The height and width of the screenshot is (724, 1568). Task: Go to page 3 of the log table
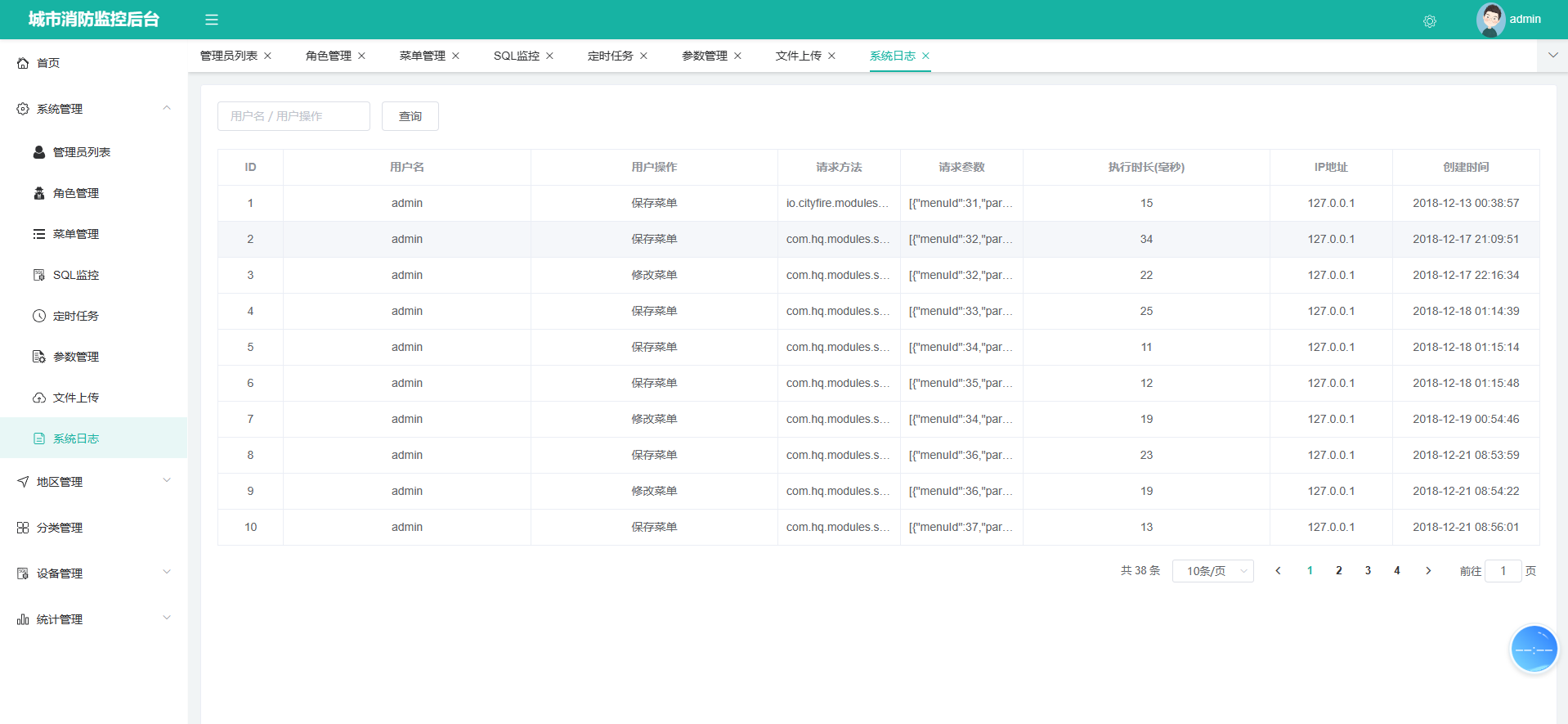[1368, 571]
